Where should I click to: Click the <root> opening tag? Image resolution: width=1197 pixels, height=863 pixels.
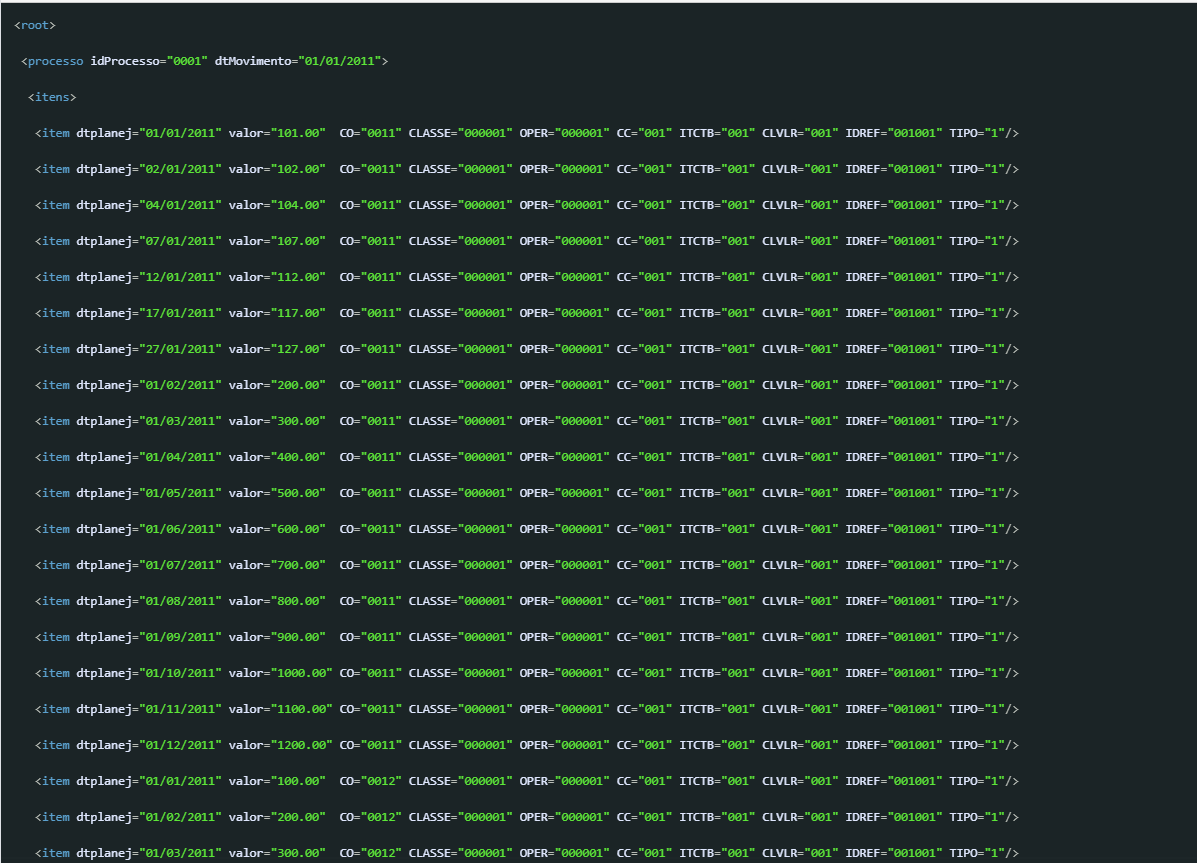pos(35,25)
